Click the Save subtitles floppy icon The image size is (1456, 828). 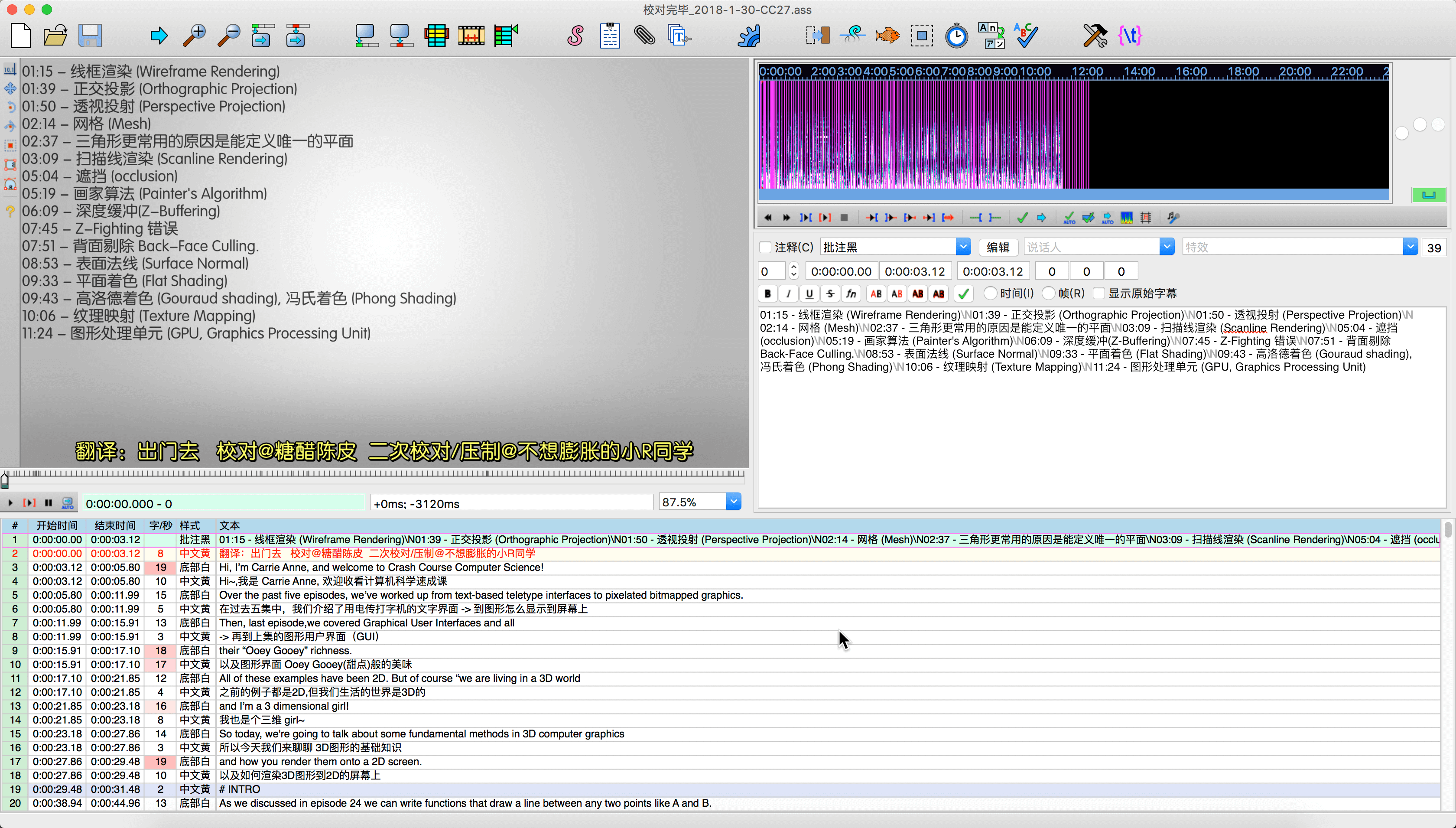click(90, 36)
